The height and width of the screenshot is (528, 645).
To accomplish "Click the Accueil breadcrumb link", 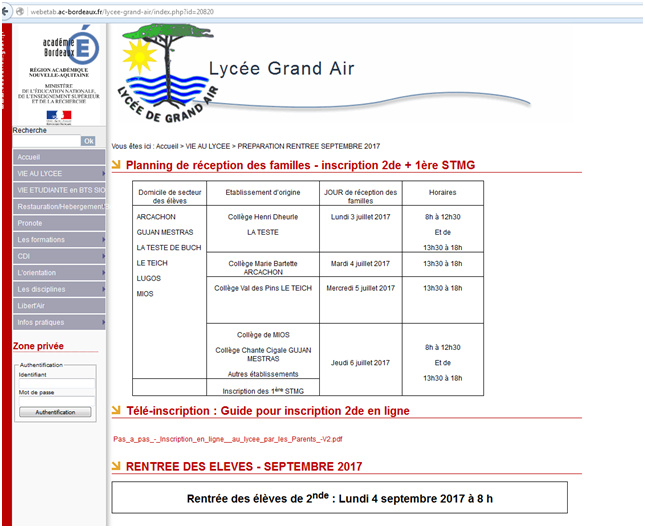I will tap(167, 146).
